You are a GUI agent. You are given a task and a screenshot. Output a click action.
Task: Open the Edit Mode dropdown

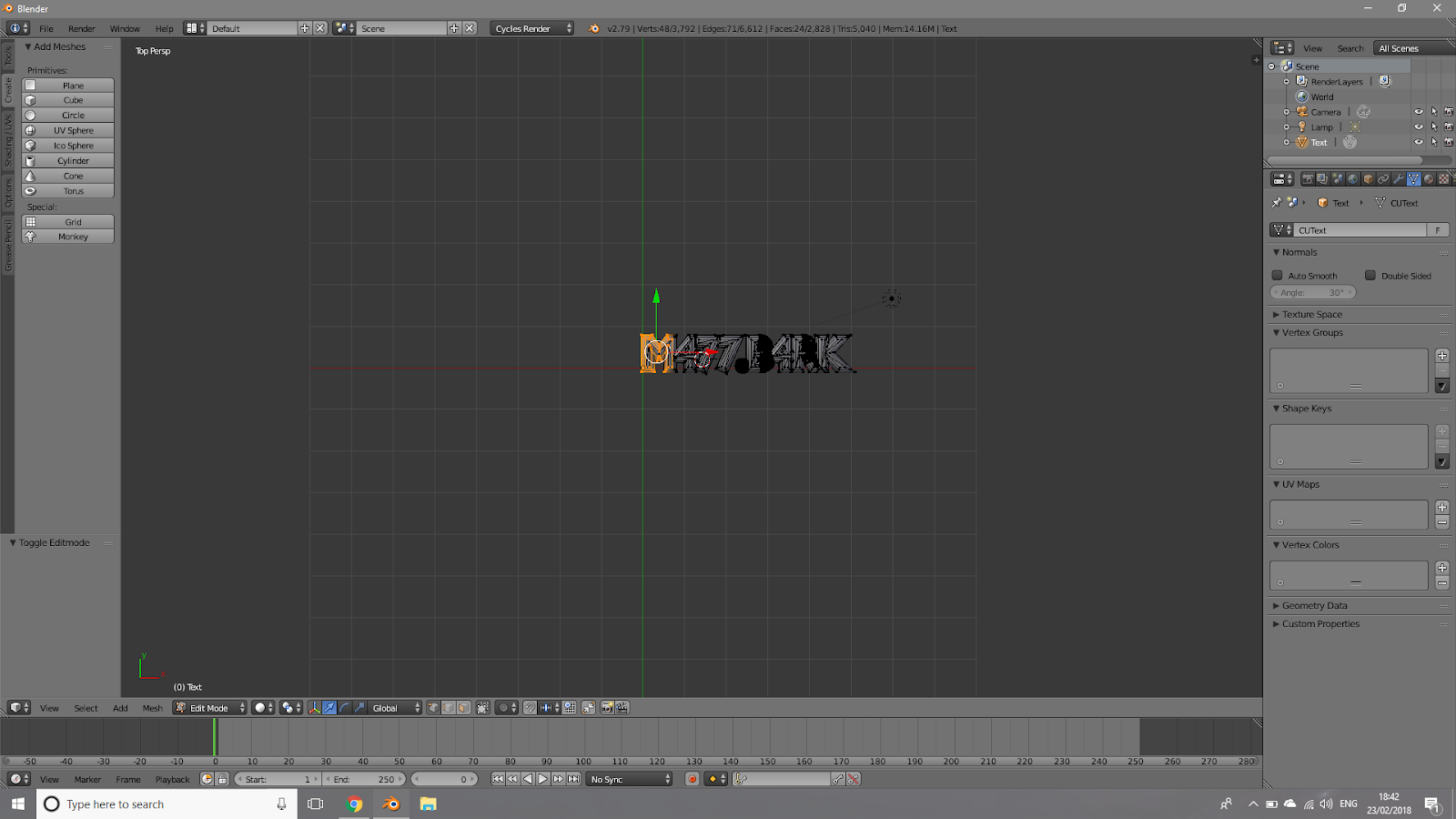tap(207, 707)
